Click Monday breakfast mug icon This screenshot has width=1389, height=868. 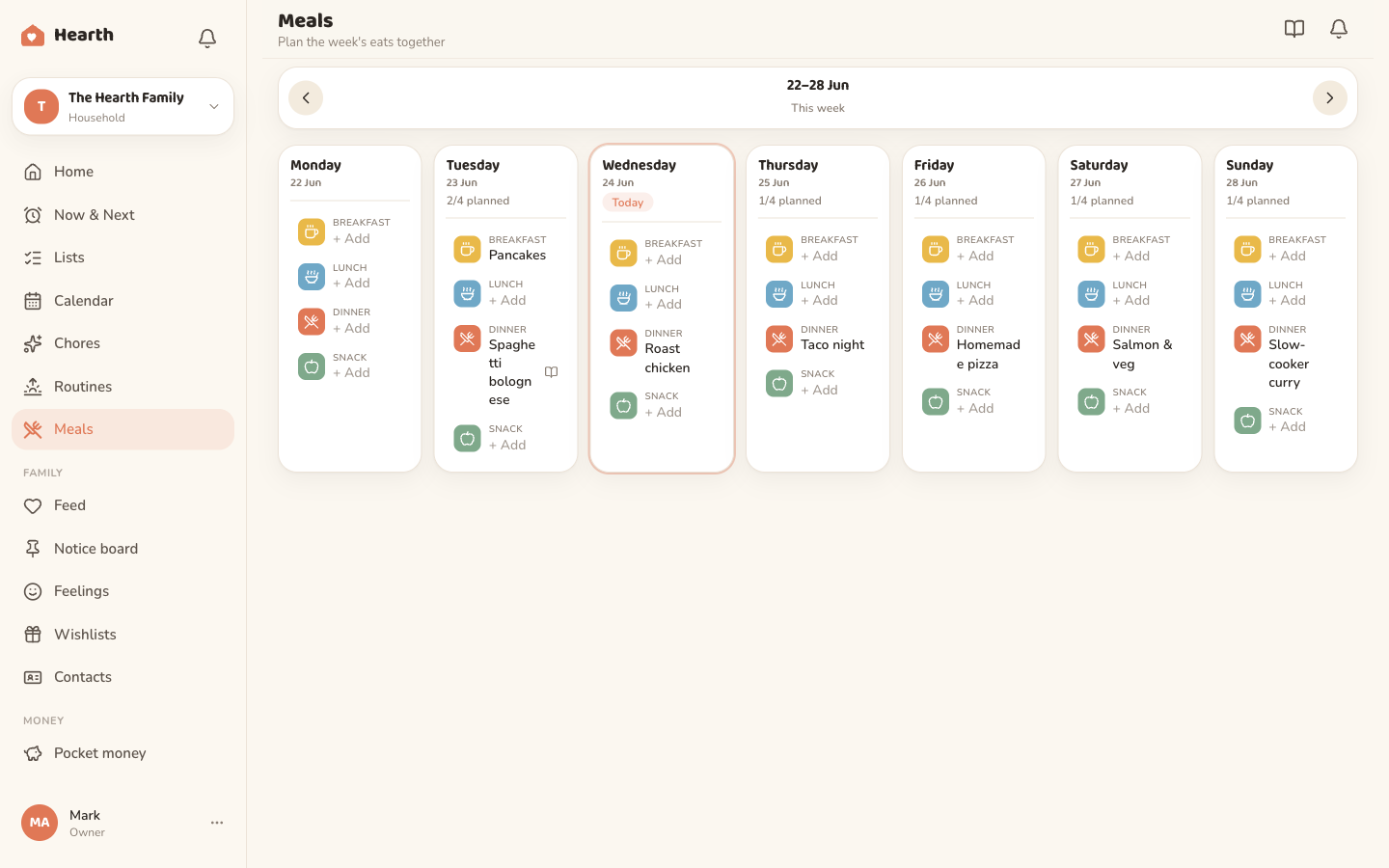pos(312,231)
